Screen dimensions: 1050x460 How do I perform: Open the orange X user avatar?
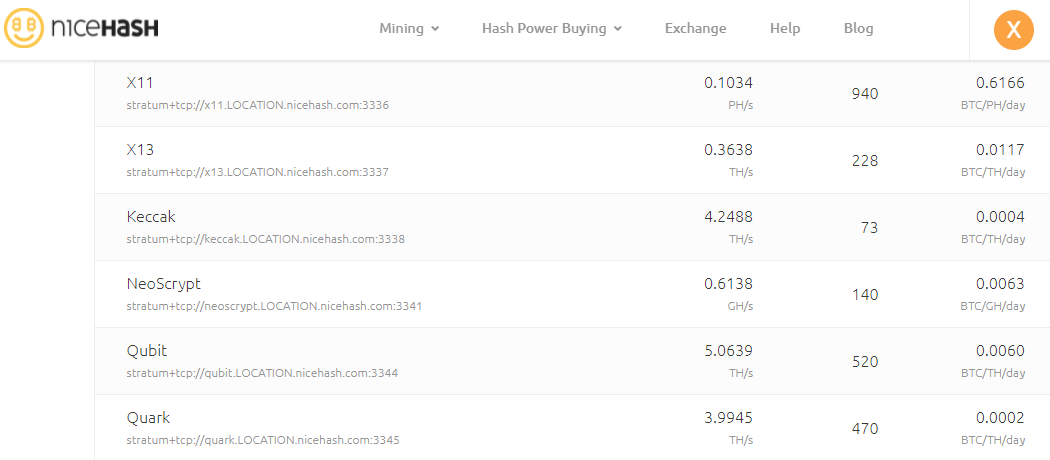click(1014, 29)
